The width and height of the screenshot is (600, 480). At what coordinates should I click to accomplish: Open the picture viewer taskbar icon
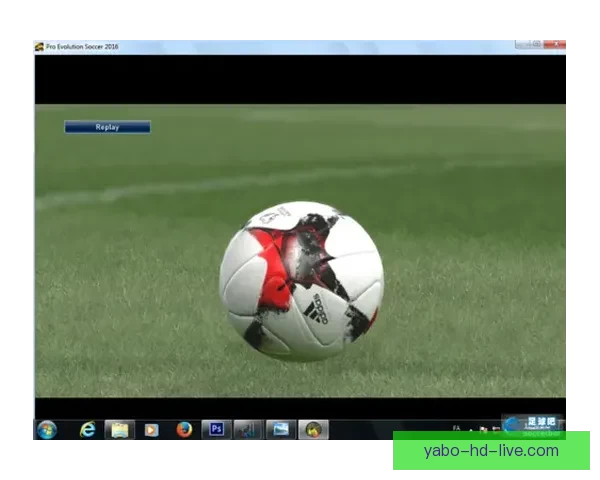click(281, 429)
